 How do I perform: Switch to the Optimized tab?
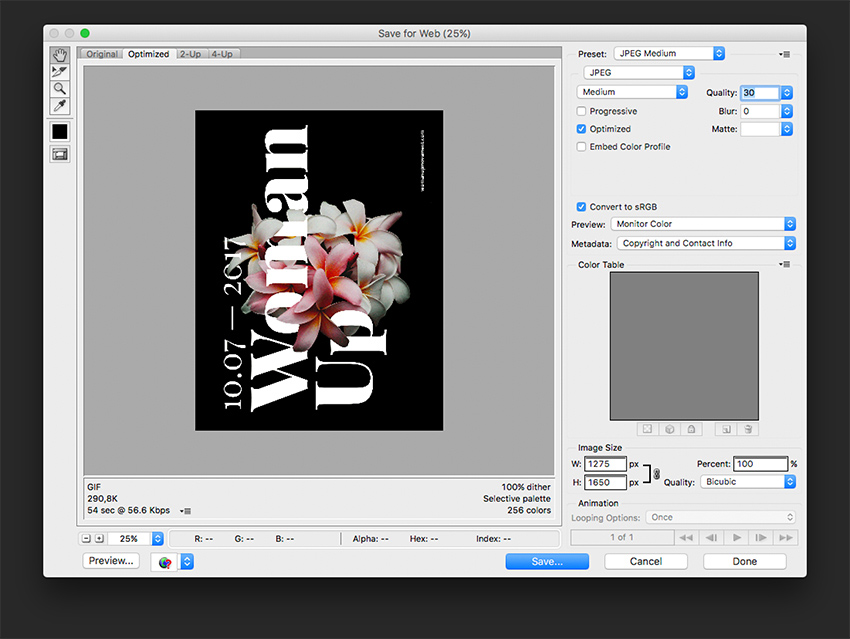149,54
